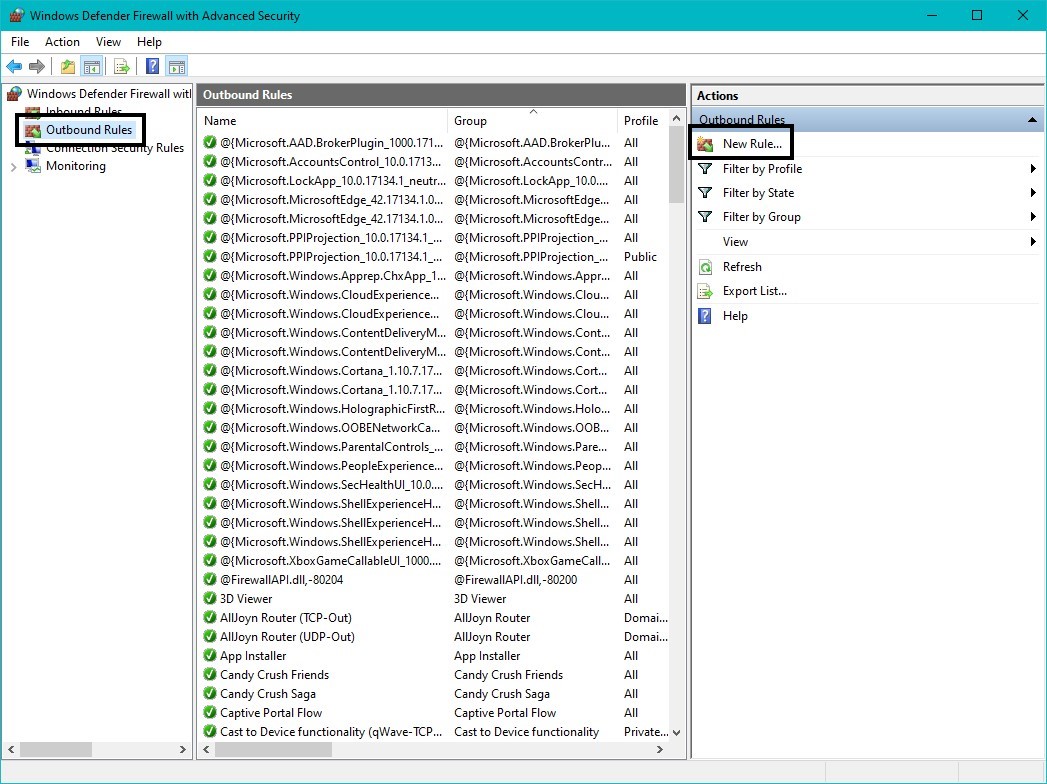Image resolution: width=1047 pixels, height=784 pixels.
Task: Click the Public profile cell
Action: tap(640, 256)
